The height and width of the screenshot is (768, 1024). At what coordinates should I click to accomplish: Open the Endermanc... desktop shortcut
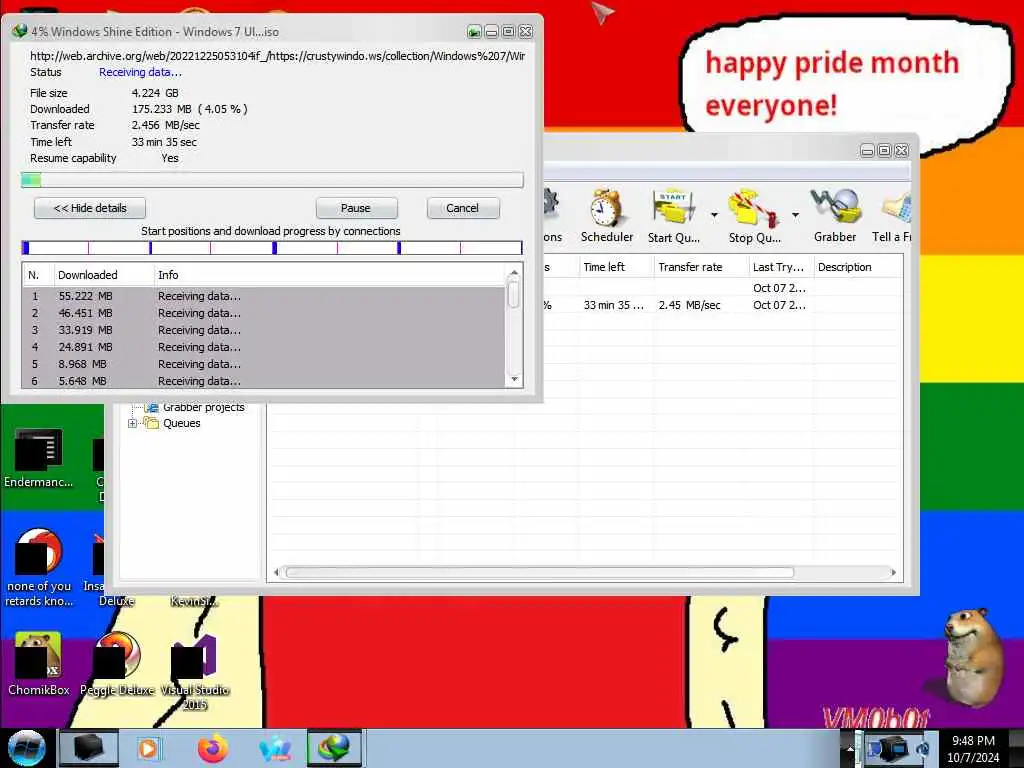coord(38,458)
